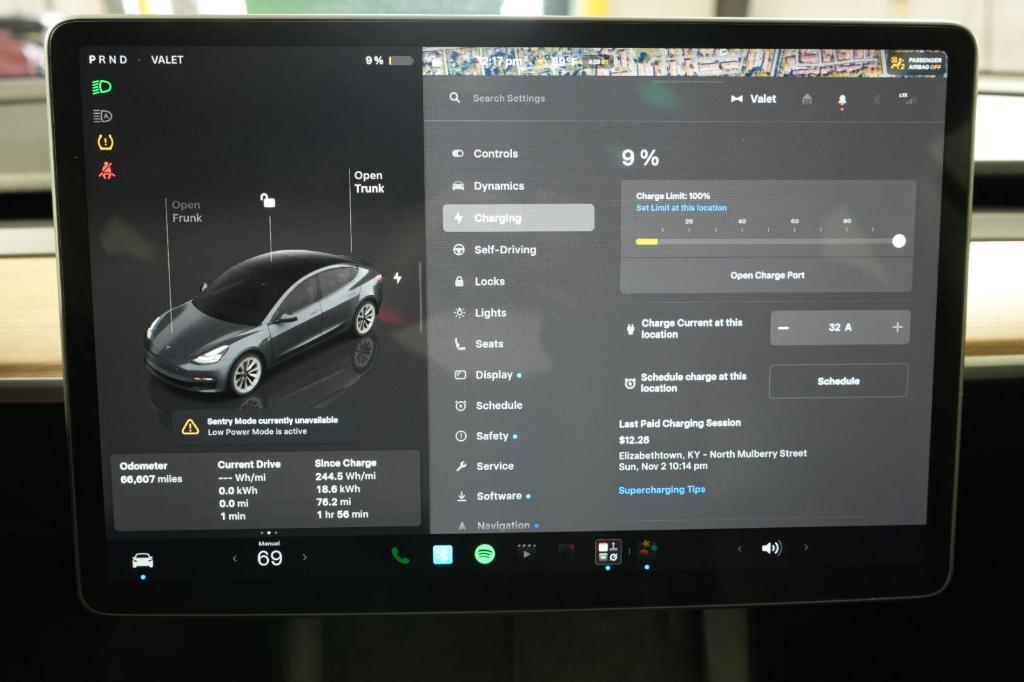1024x682 pixels.
Task: Tap the Passenger Airbag Off indicator
Action: point(916,63)
